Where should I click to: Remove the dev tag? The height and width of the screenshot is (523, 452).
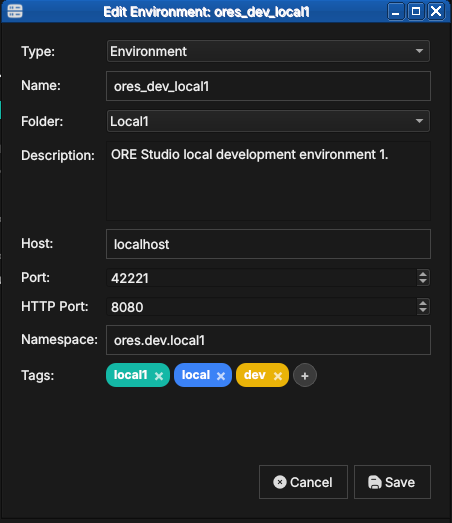(278, 376)
